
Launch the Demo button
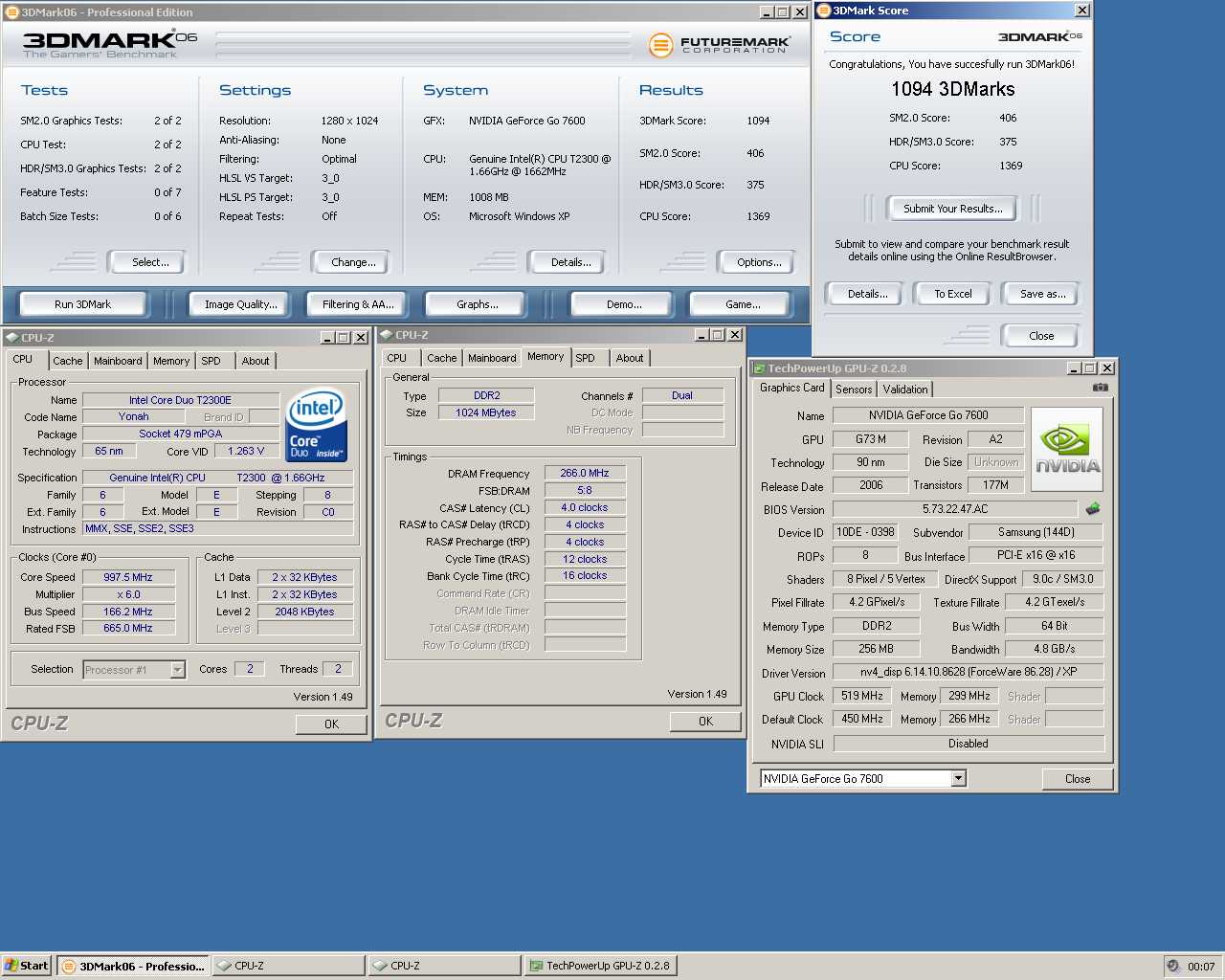tap(624, 304)
